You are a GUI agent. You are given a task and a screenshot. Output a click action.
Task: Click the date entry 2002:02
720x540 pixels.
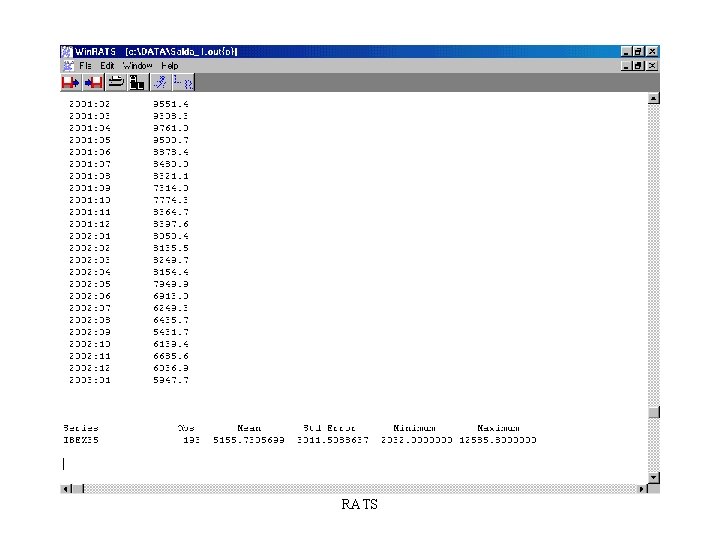[90, 248]
